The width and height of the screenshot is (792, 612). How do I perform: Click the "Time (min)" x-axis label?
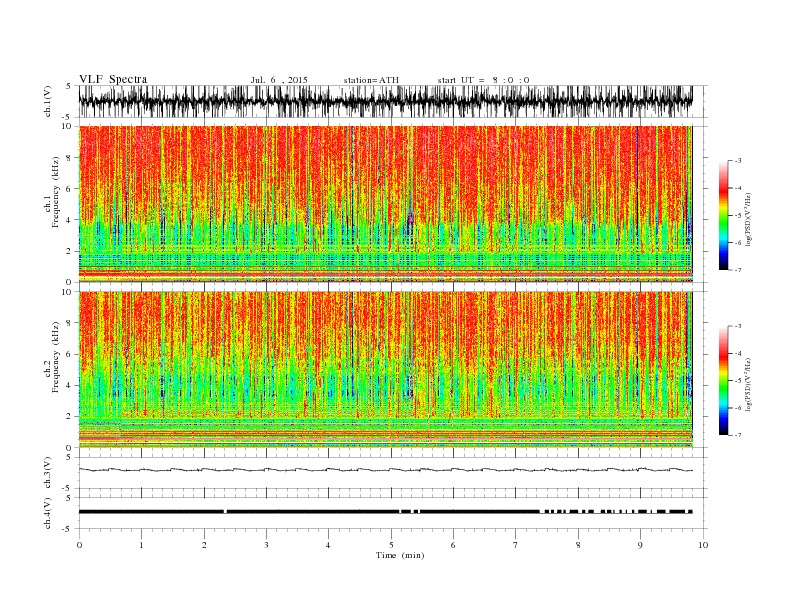click(x=400, y=555)
